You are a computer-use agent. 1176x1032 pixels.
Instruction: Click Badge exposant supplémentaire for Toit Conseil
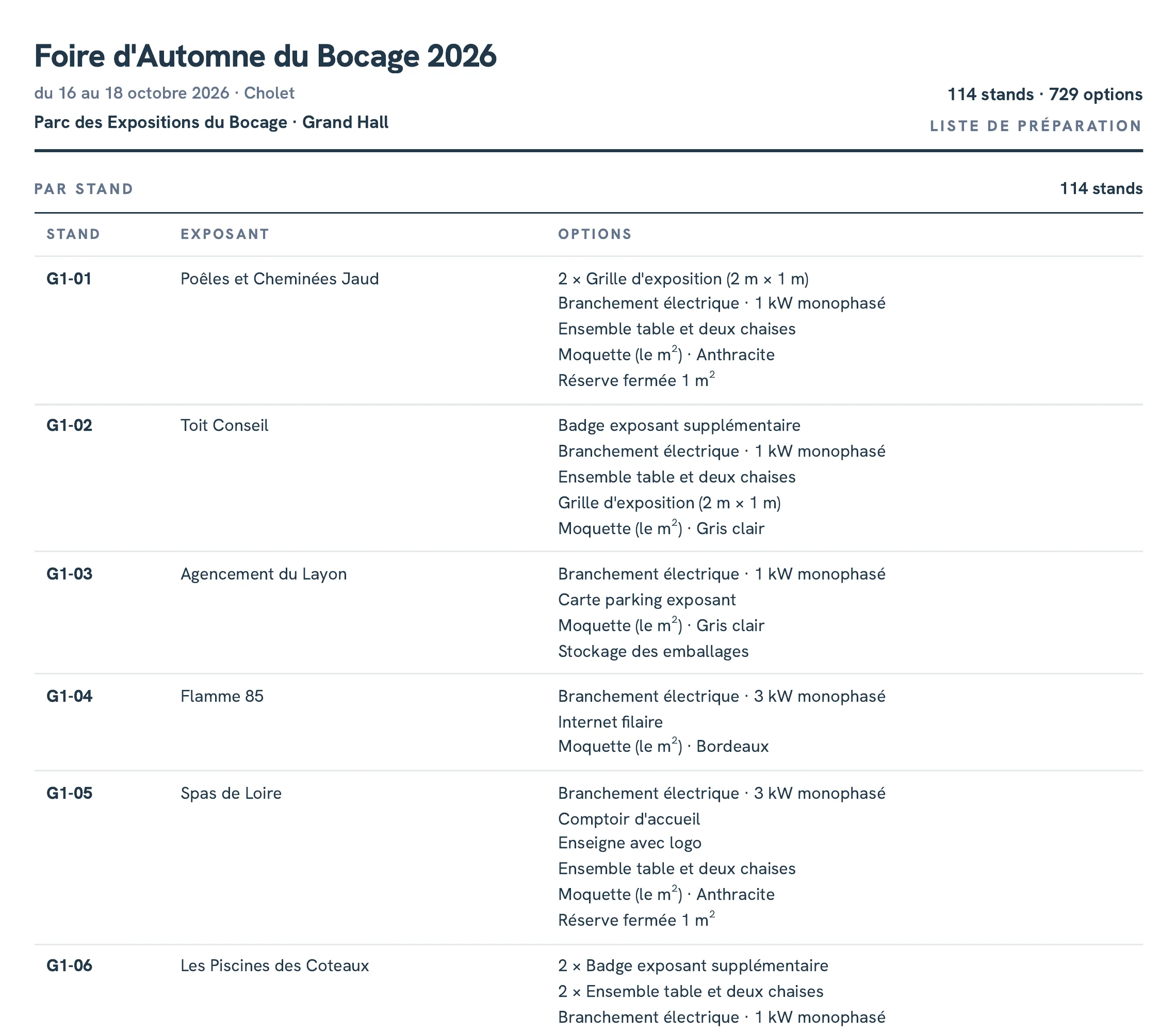pos(679,426)
